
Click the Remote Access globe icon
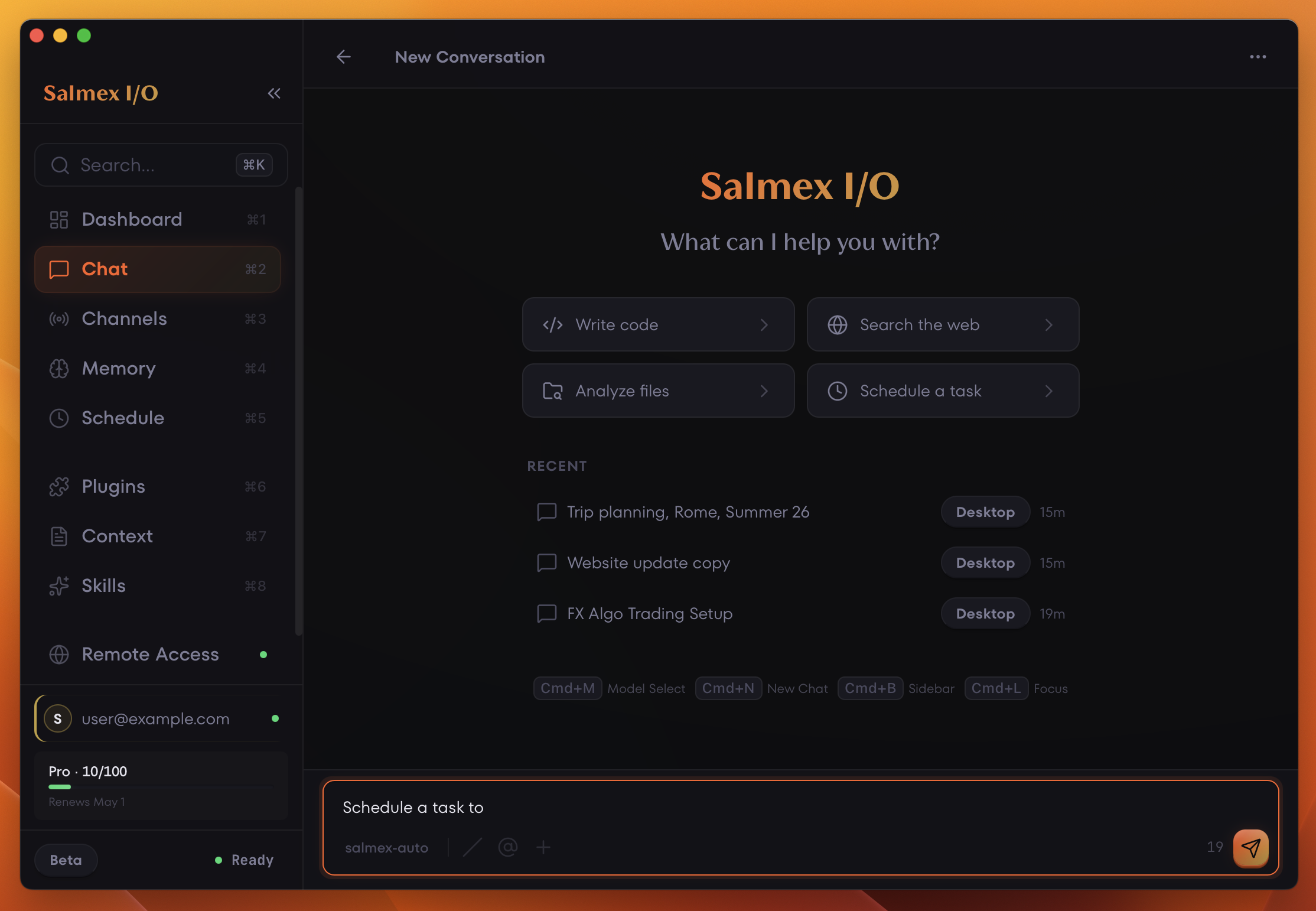pos(59,654)
